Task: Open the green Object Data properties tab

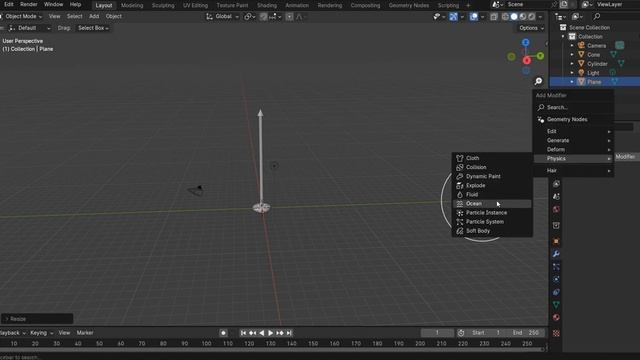Action: tap(556, 305)
